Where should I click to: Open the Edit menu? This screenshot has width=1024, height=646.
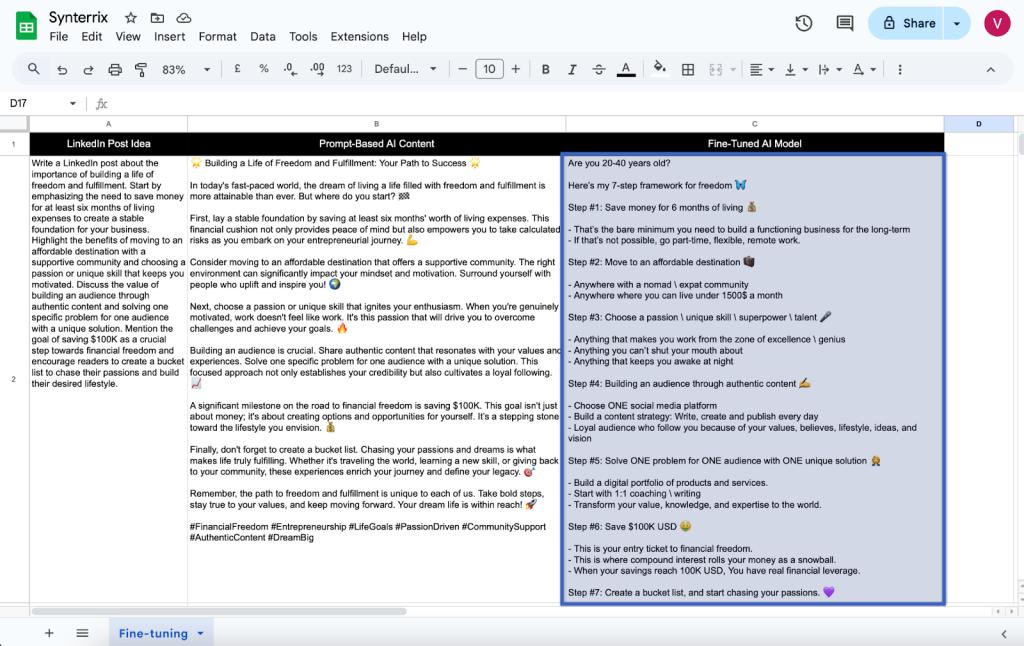91,37
